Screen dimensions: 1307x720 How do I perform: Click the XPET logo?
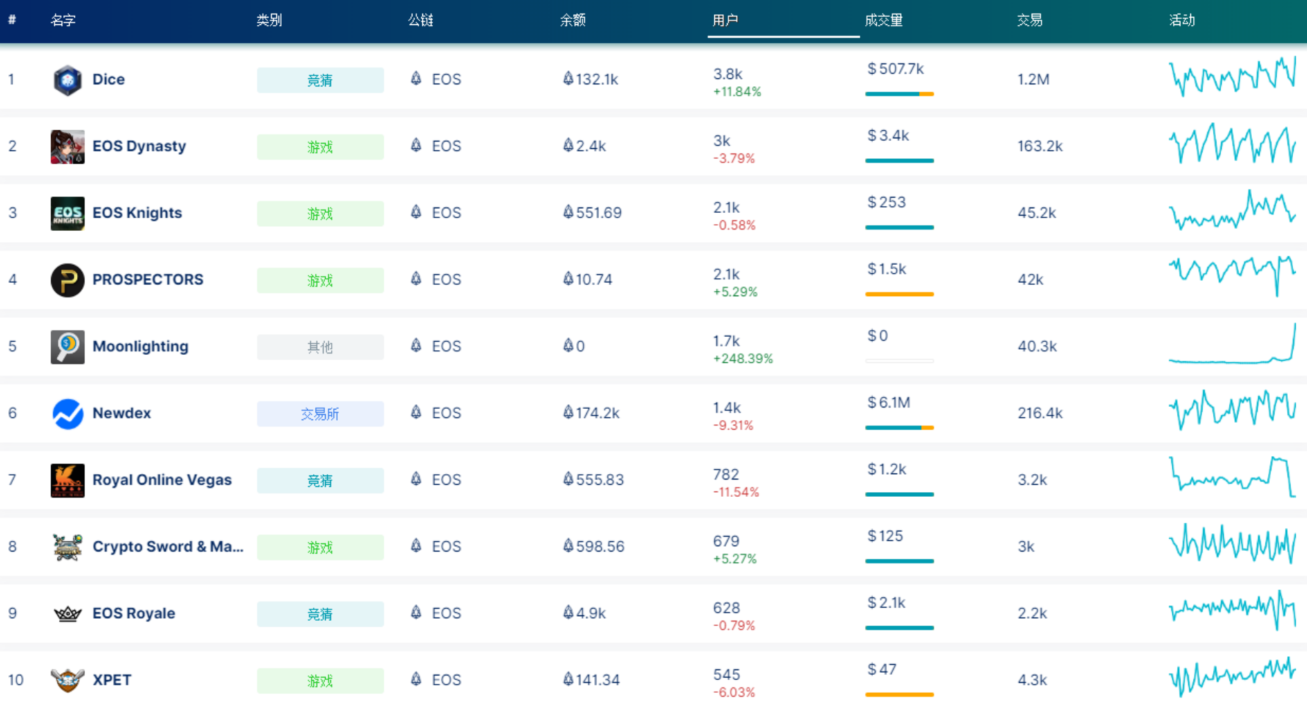point(67,680)
